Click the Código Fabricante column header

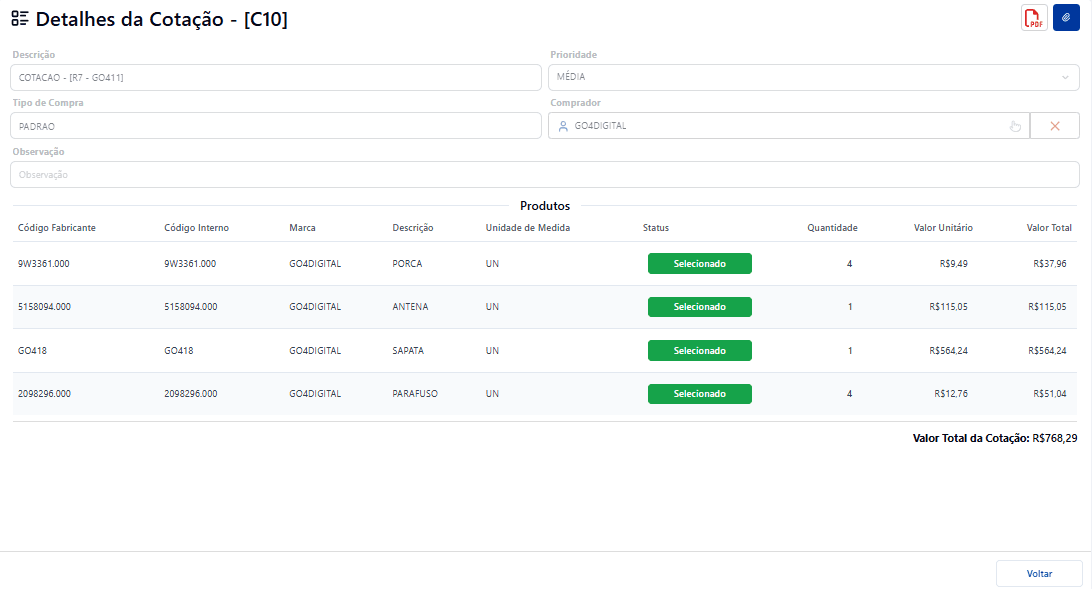coord(57,228)
